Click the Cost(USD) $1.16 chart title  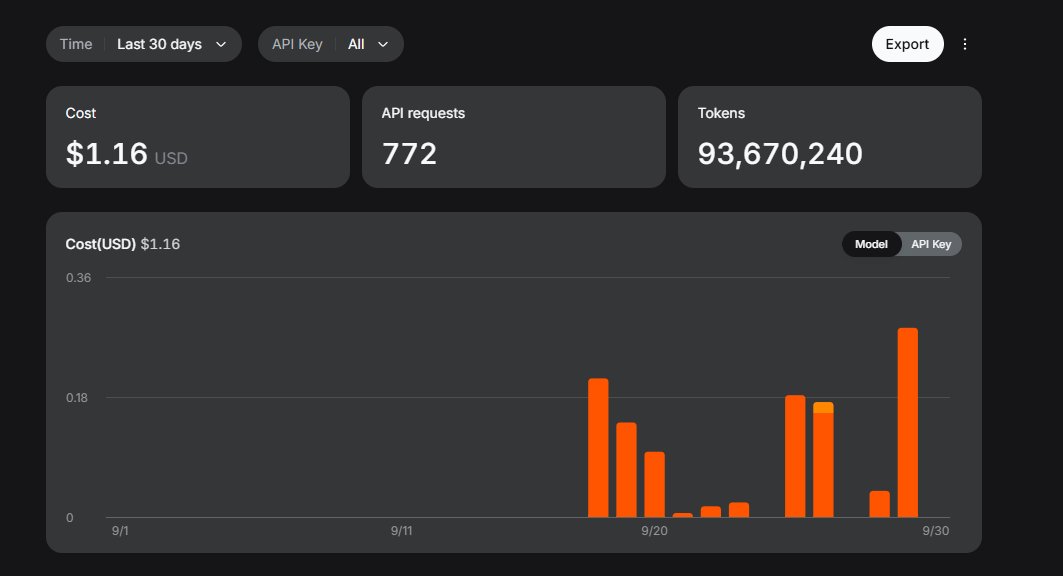123,244
